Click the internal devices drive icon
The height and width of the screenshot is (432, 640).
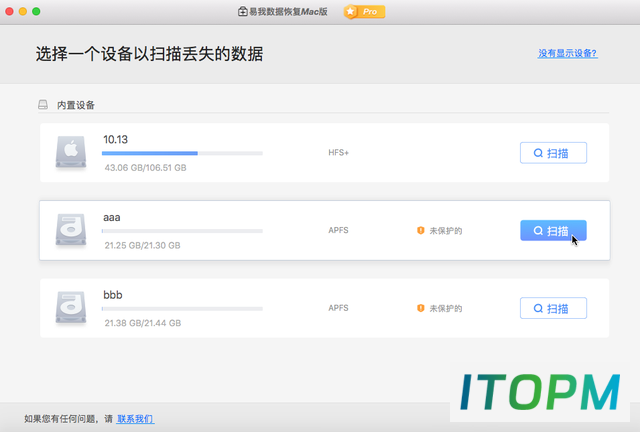pos(43,105)
